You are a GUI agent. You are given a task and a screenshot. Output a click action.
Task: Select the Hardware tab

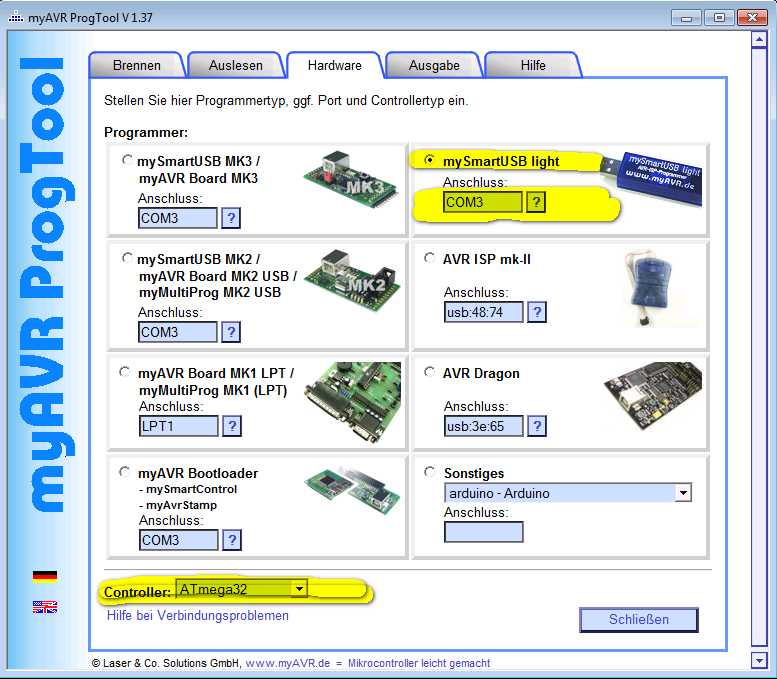[x=334, y=65]
